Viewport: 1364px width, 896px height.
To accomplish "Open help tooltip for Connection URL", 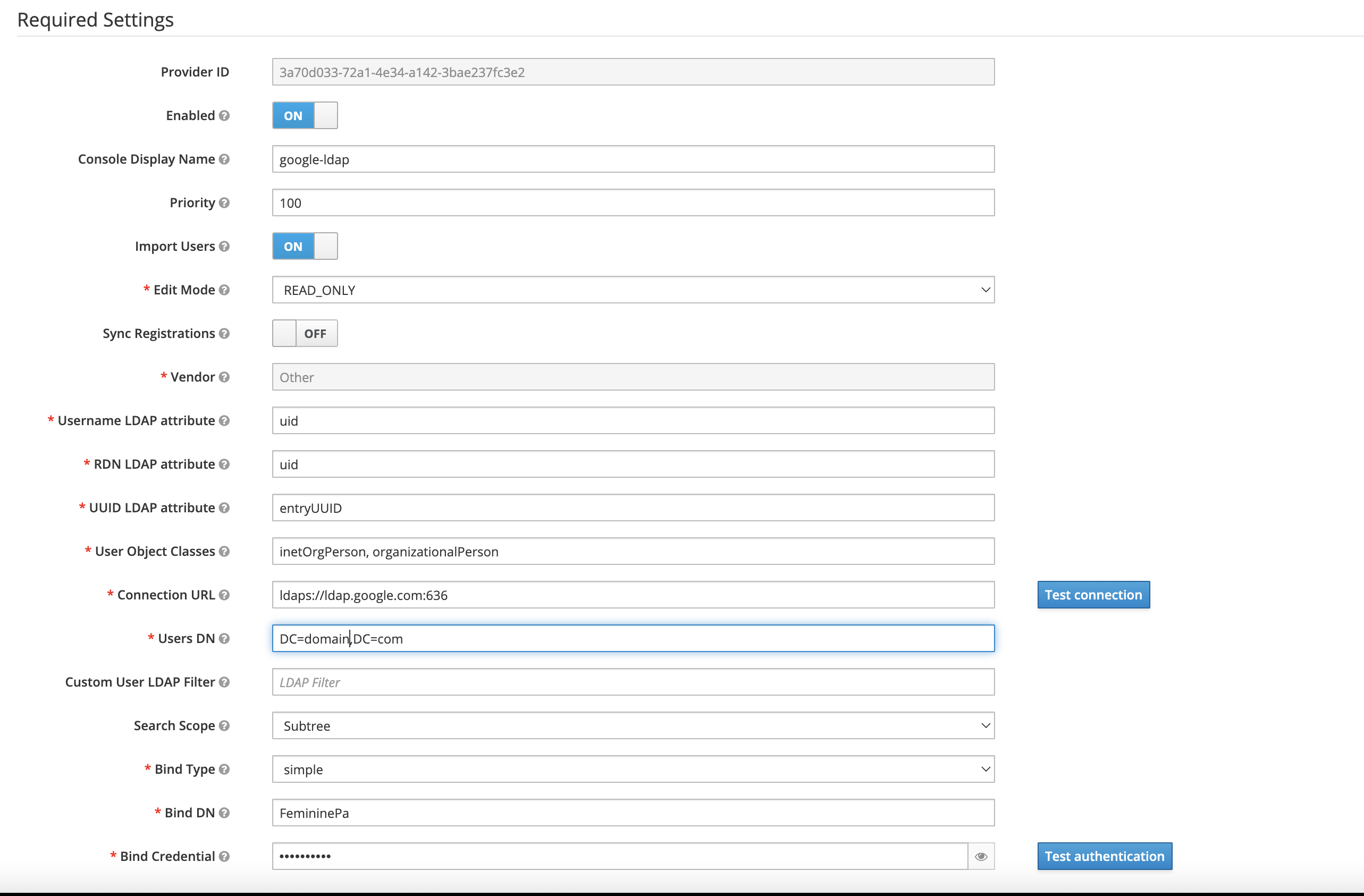I will click(x=224, y=595).
